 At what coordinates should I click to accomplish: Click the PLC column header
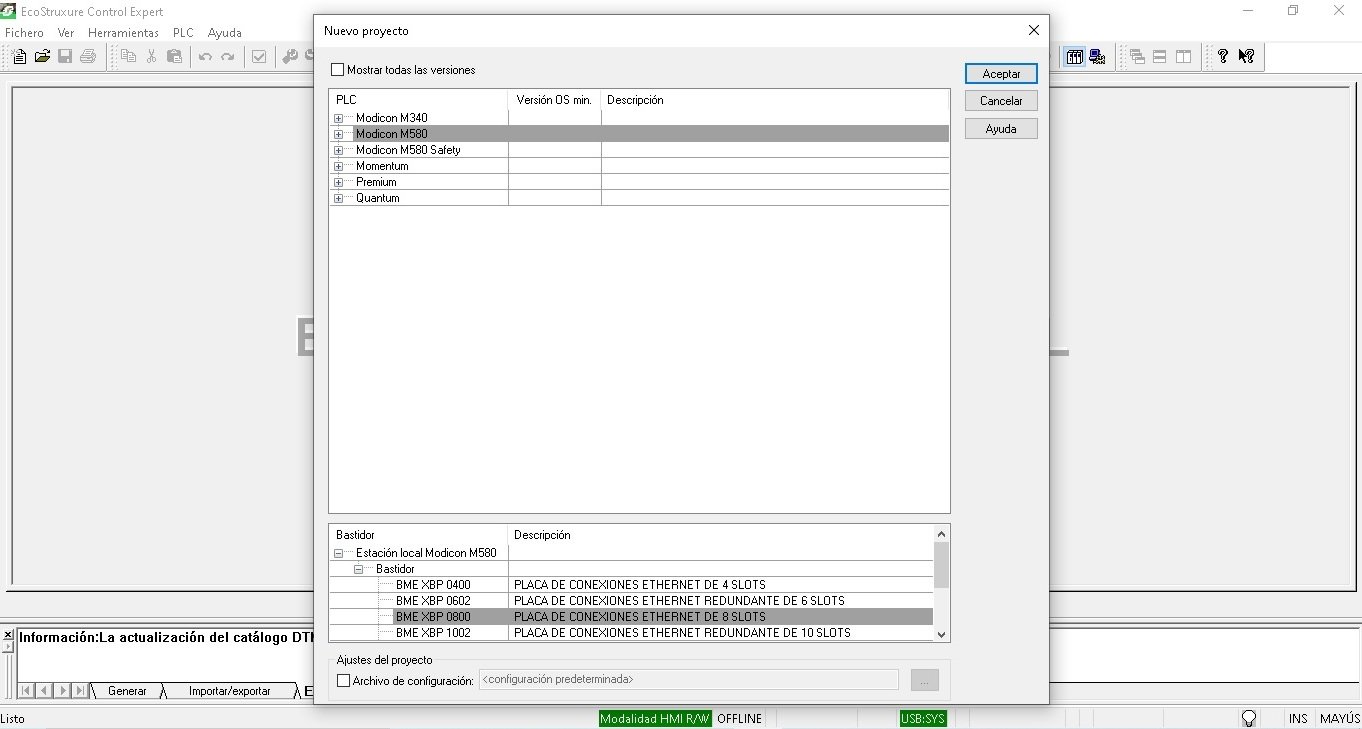click(419, 100)
